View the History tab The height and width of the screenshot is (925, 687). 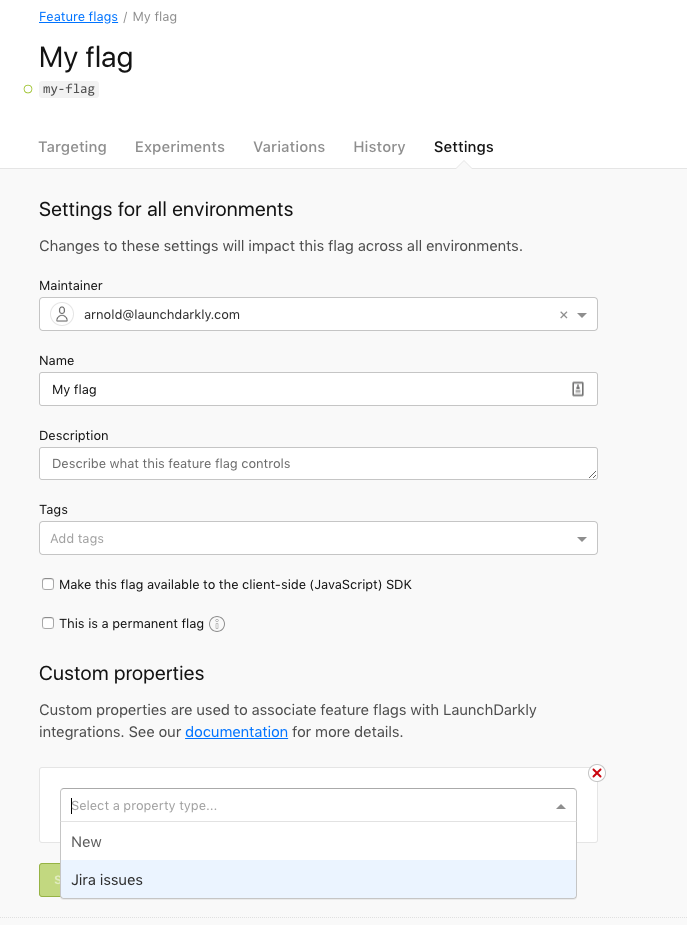point(379,147)
